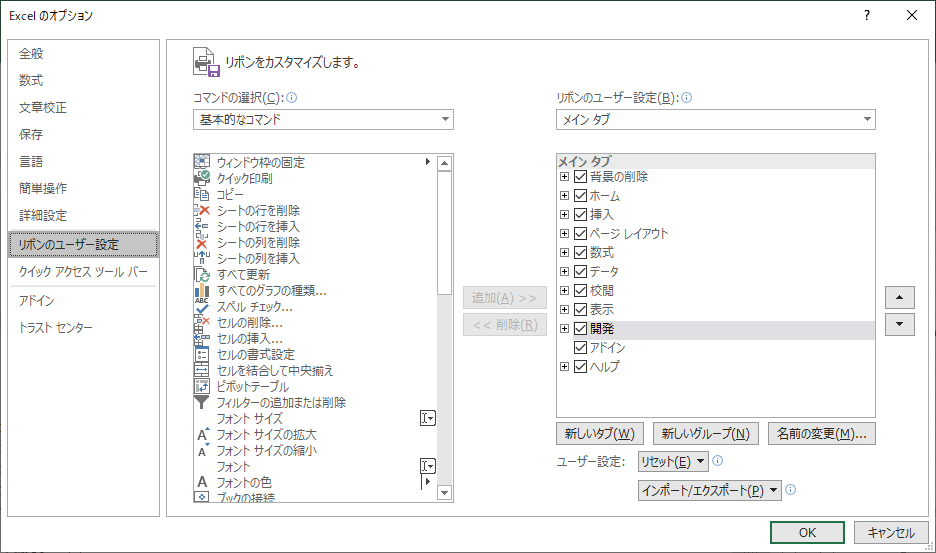Expand the 挿入 tab tree node
Screen dimensions: 936x553
pyautogui.click(x=564, y=214)
